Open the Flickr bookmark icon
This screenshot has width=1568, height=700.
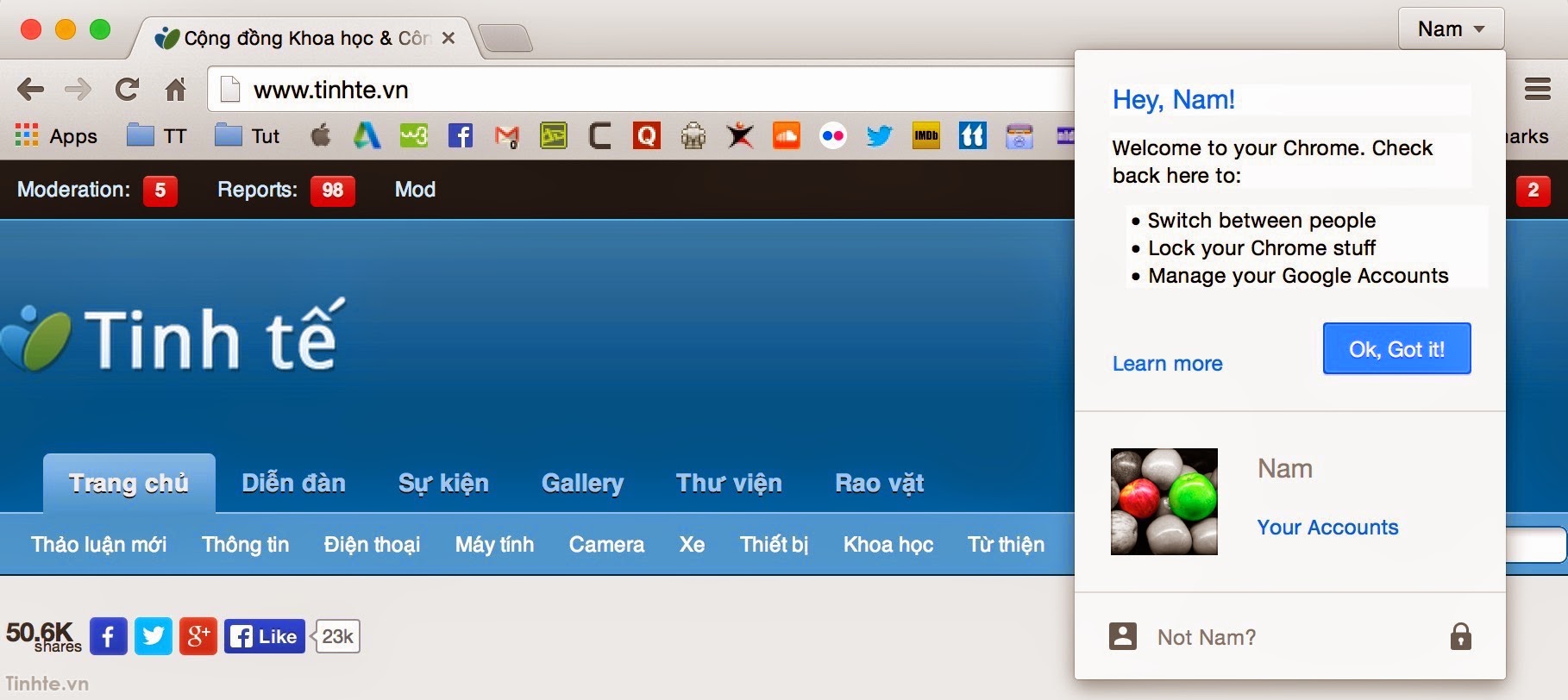point(833,135)
